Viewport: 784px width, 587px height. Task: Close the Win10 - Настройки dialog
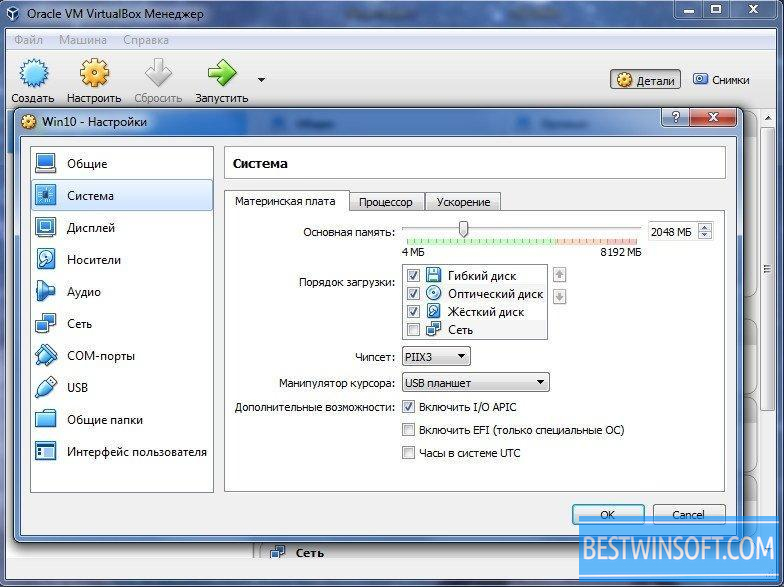[713, 118]
